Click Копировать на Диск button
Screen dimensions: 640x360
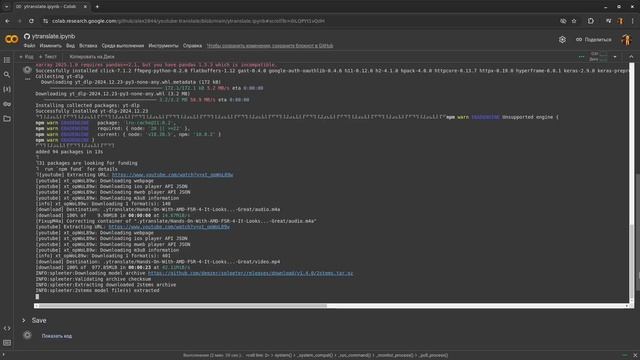point(92,57)
